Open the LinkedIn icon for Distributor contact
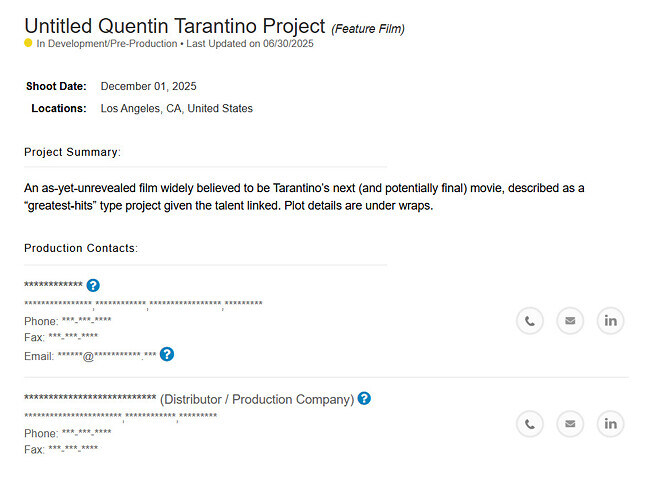 [x=610, y=424]
